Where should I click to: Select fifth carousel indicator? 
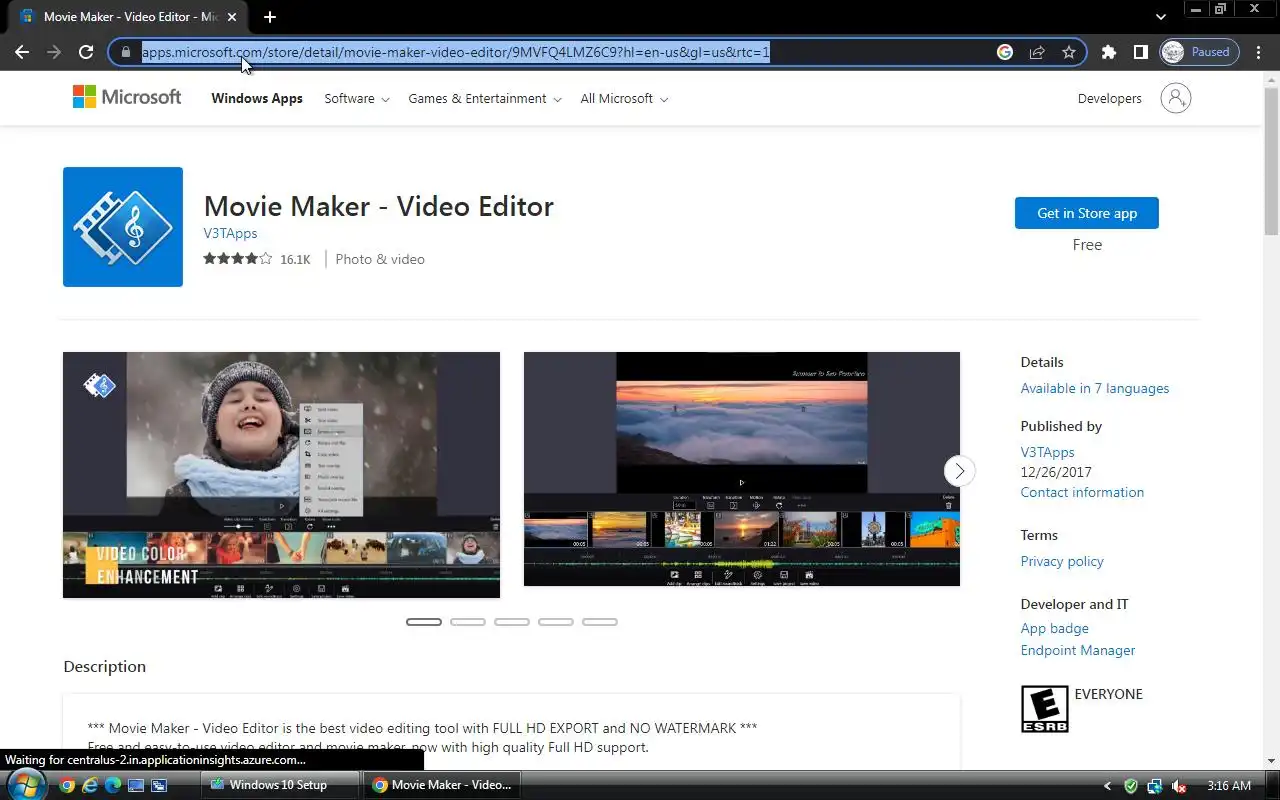coord(600,622)
